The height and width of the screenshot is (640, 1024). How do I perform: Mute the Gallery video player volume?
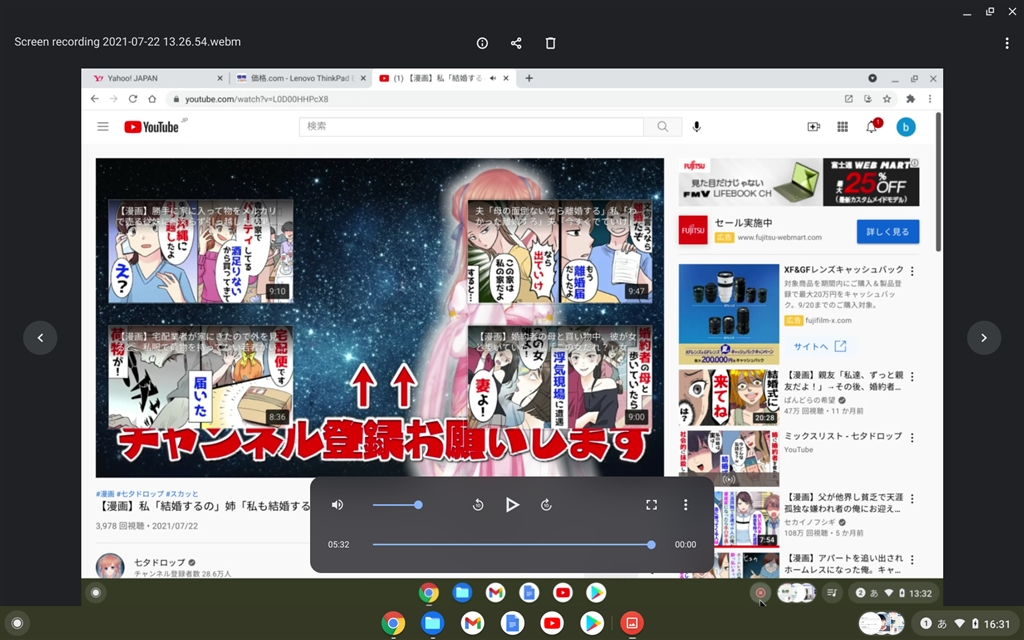coord(337,505)
